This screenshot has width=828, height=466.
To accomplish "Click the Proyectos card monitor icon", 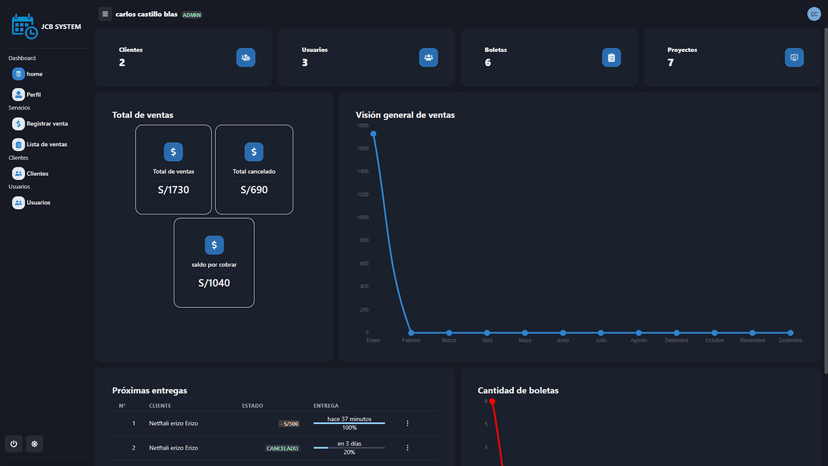I will (794, 58).
